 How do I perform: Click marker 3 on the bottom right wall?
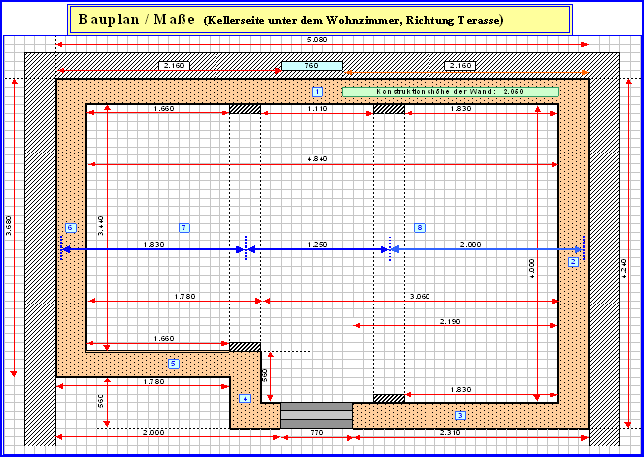tap(460, 414)
